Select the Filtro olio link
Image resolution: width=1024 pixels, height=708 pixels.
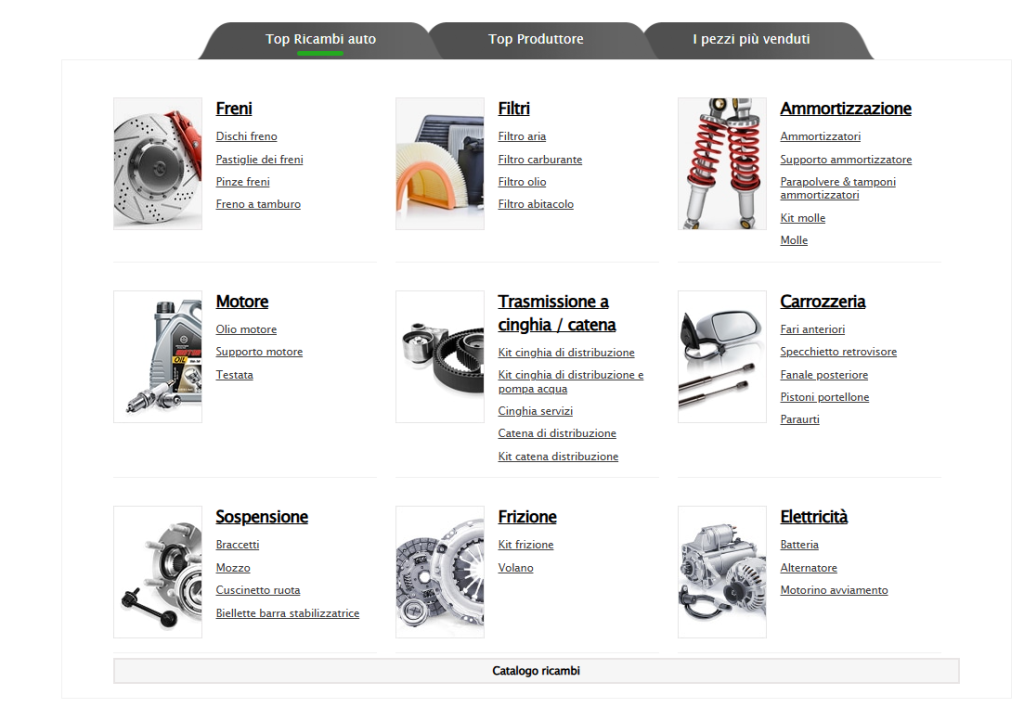[x=522, y=182]
